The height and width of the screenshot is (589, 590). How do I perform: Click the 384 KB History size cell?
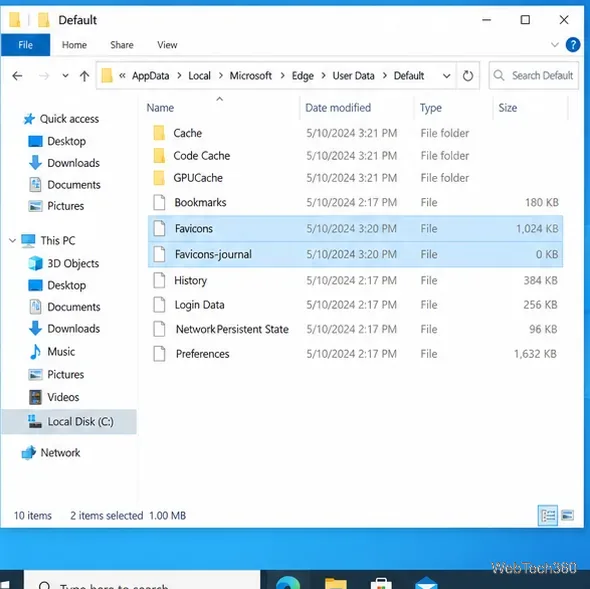tap(540, 280)
